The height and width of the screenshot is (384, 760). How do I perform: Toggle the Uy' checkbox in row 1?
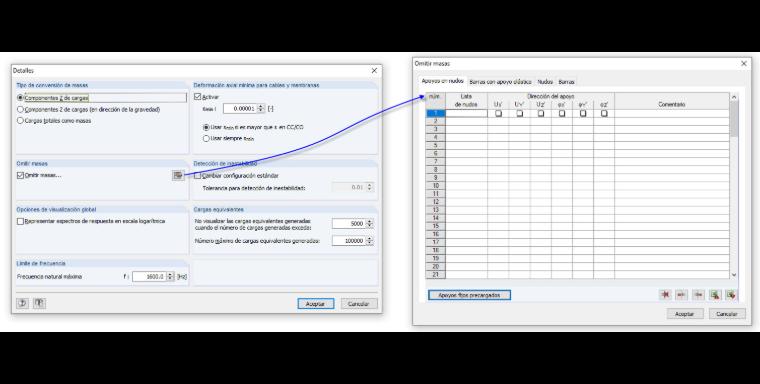point(520,113)
